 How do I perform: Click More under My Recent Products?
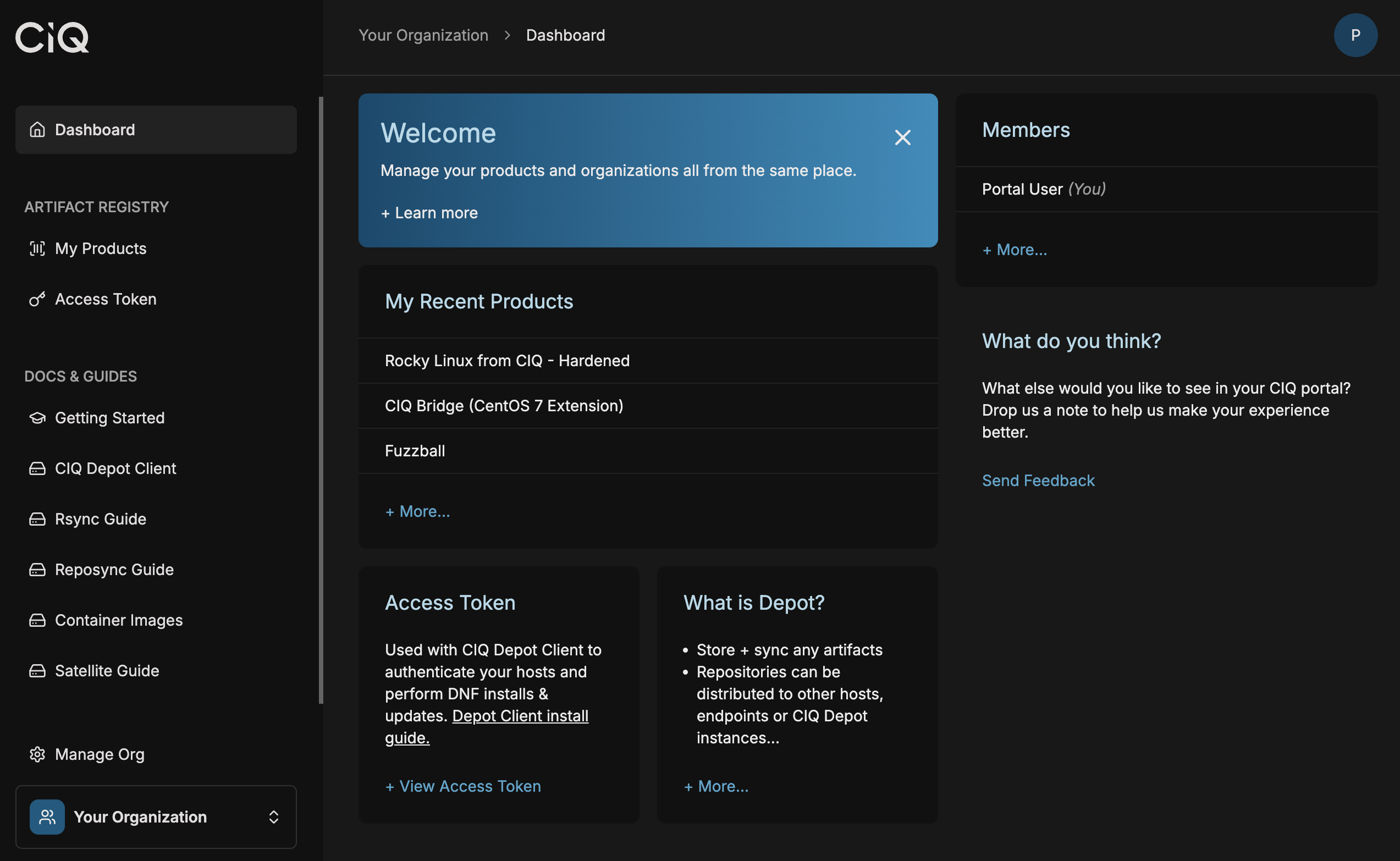[x=417, y=511]
